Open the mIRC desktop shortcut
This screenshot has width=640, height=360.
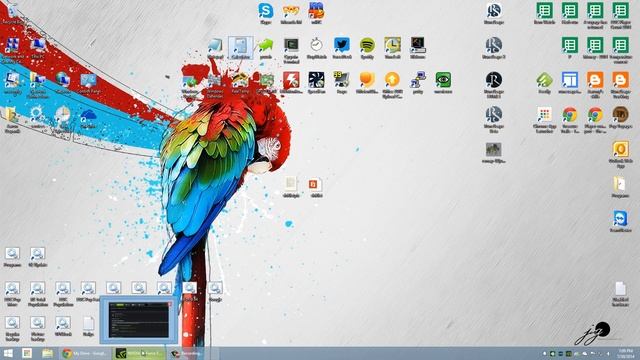(x=316, y=11)
